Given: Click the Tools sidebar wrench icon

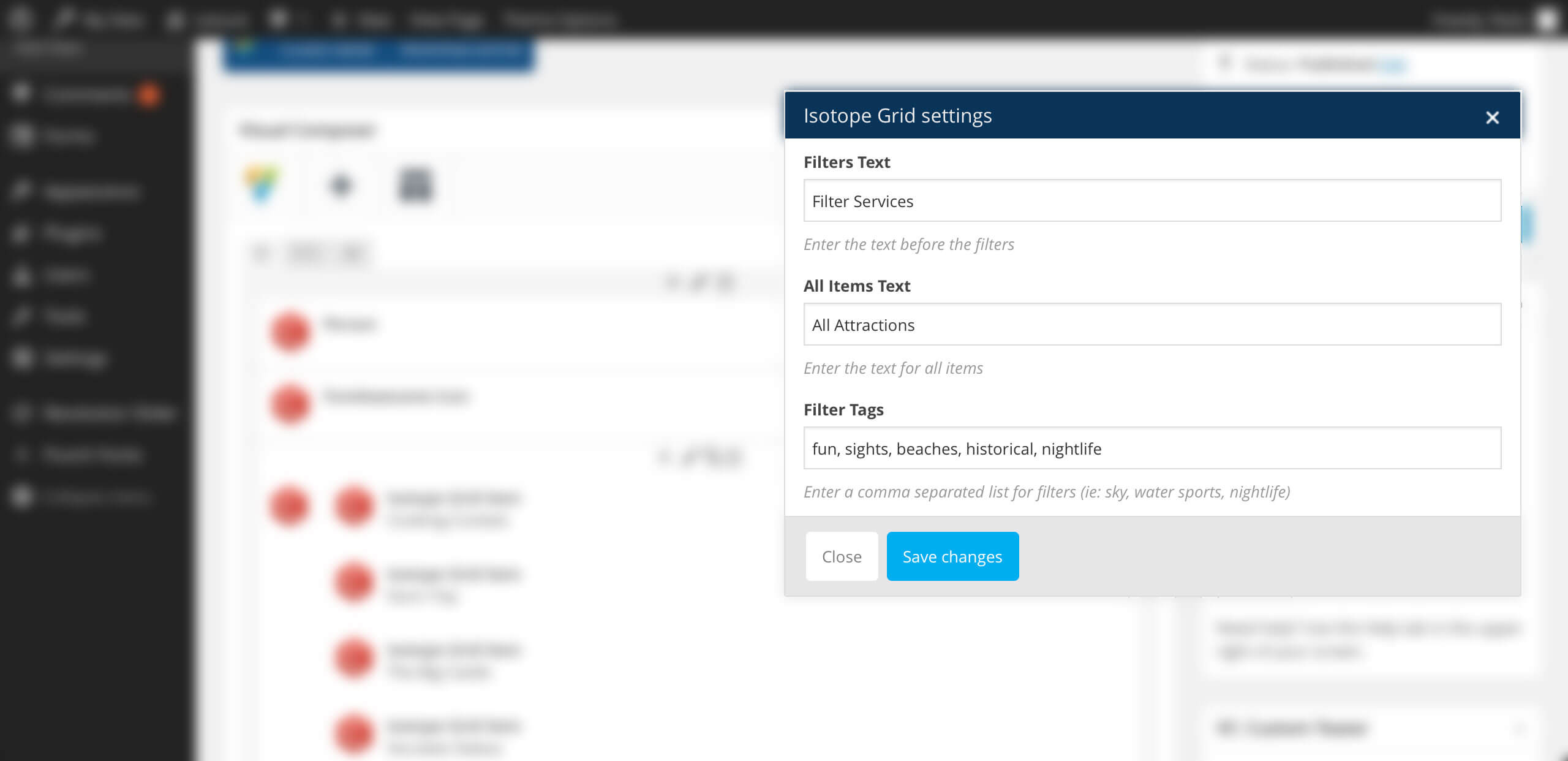Looking at the screenshot, I should pos(22,316).
